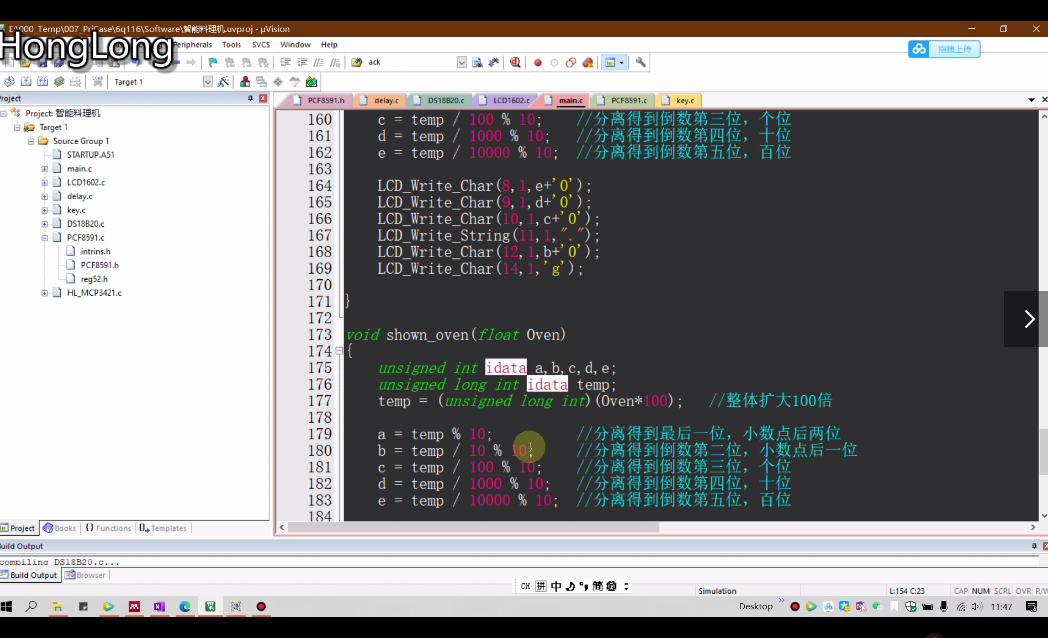Open the Pack Installer icon
The width and height of the screenshot is (1048, 638).
pos(311,82)
